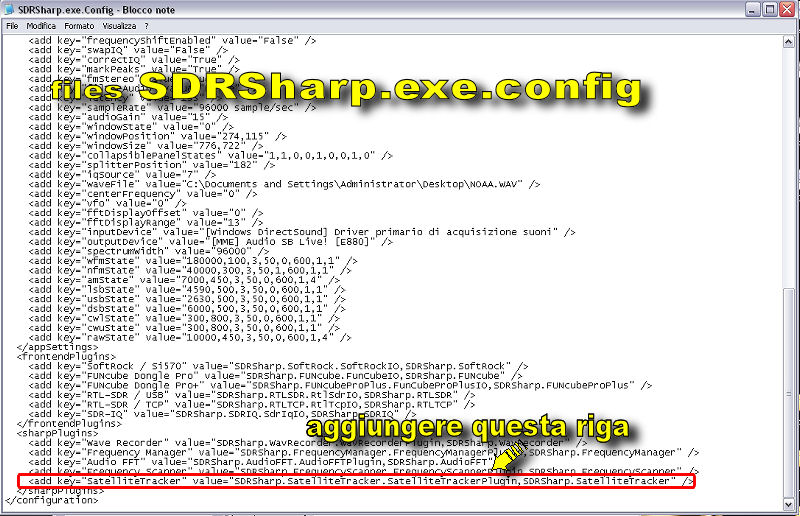Click the "FUNcube Dongle Pro" plugin line

coord(276,376)
